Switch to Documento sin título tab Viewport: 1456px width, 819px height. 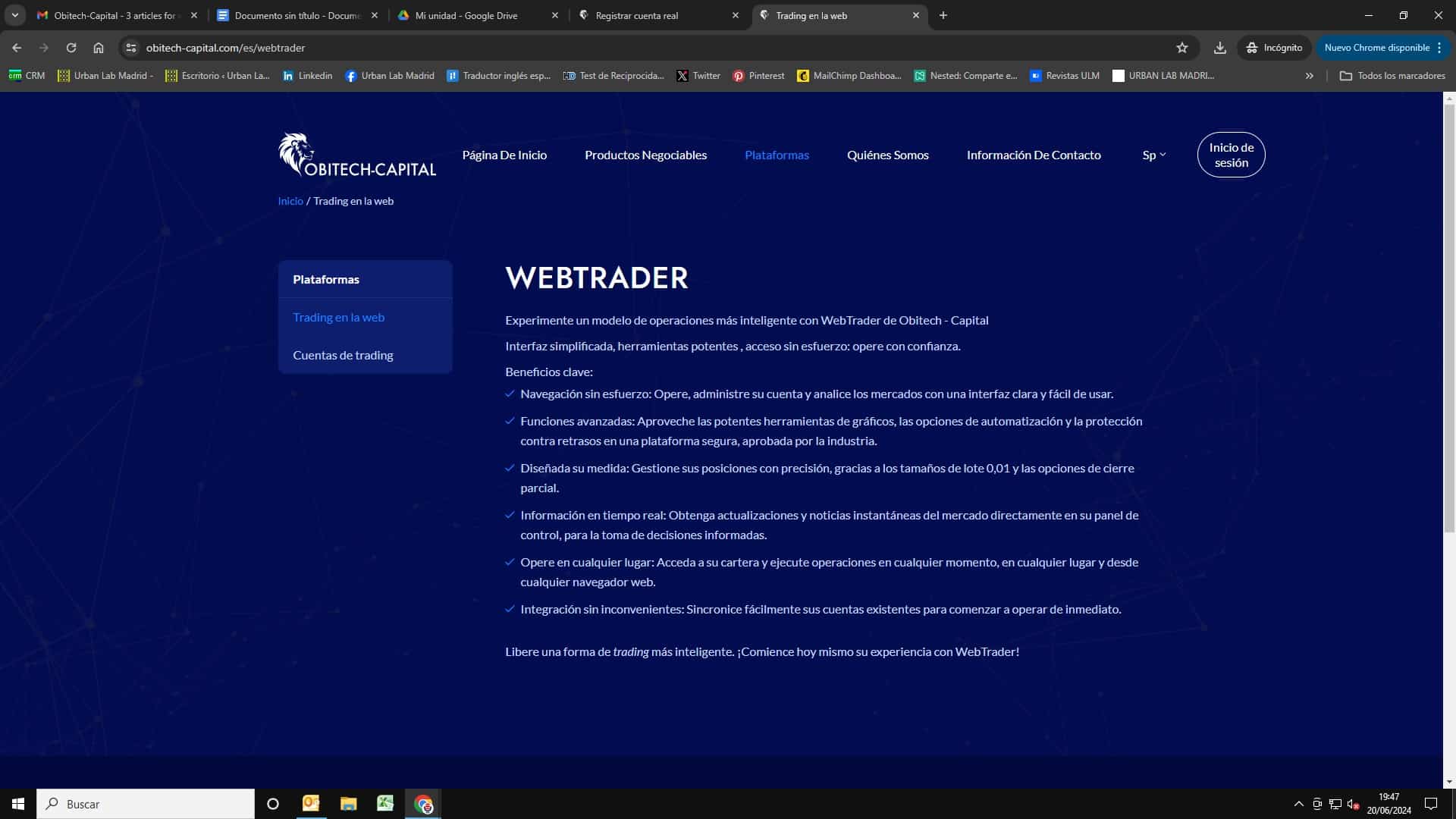click(x=296, y=15)
